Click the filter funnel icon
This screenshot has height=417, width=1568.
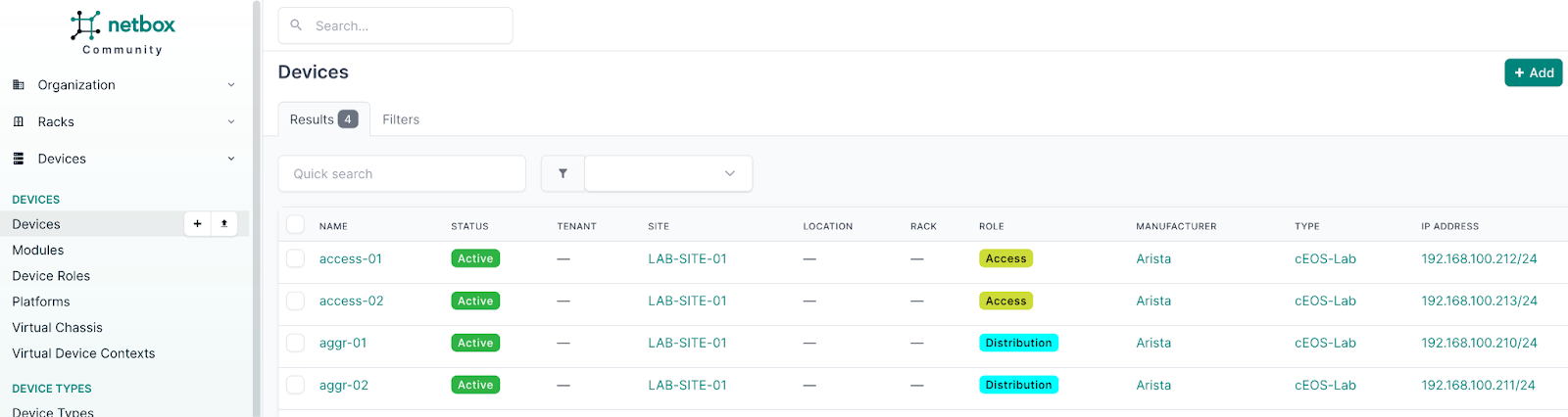click(x=563, y=174)
